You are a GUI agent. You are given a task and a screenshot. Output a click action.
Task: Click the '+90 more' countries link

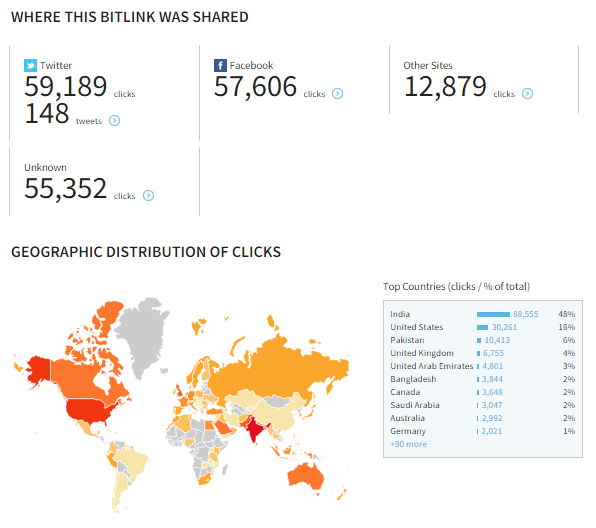[x=409, y=444]
